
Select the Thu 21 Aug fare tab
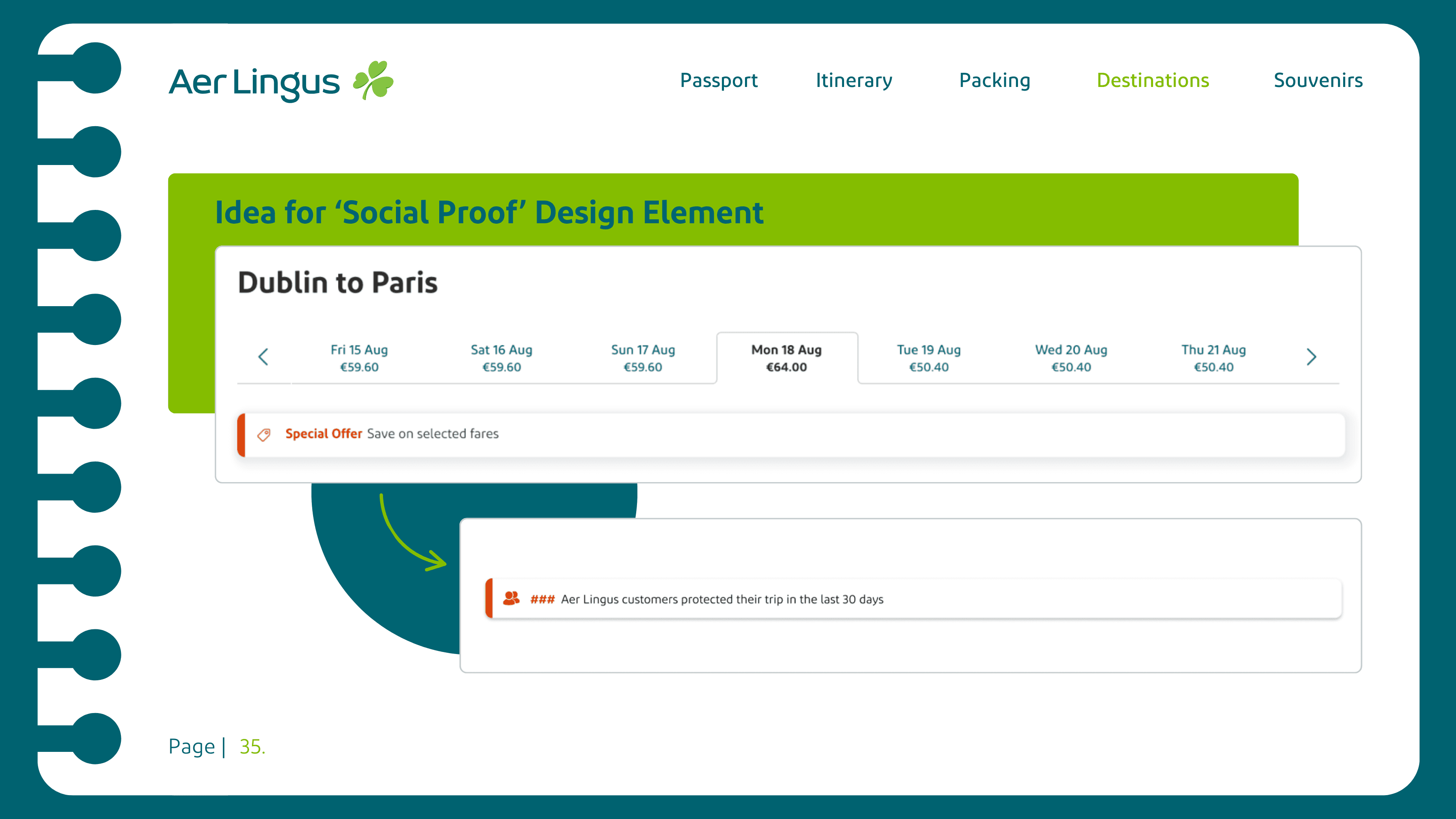(x=1213, y=358)
